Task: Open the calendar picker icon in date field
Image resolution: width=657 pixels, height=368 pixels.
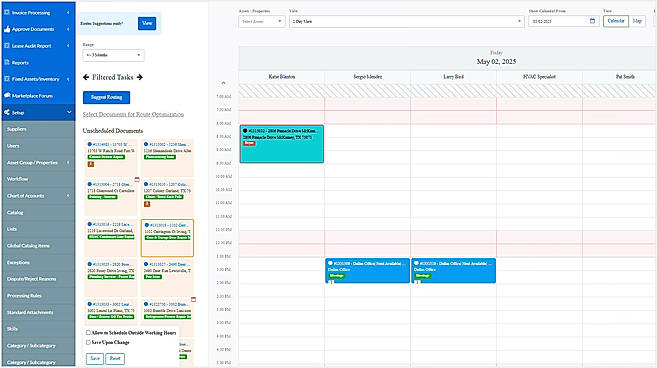Action: tap(592, 21)
